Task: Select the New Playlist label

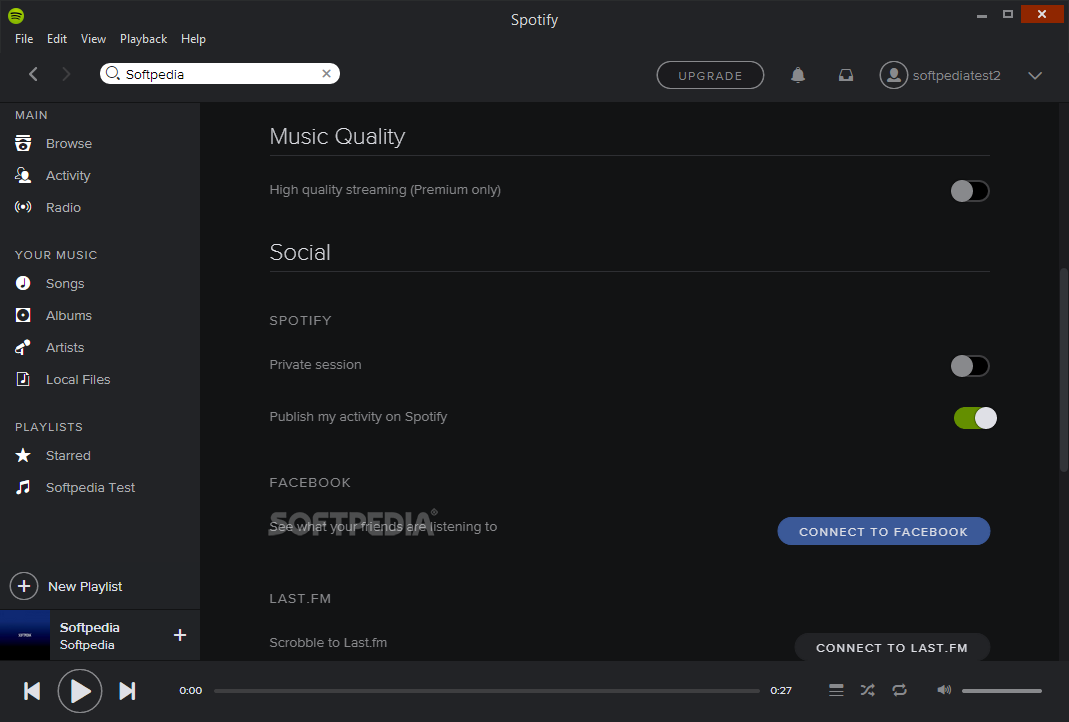Action: click(x=85, y=586)
